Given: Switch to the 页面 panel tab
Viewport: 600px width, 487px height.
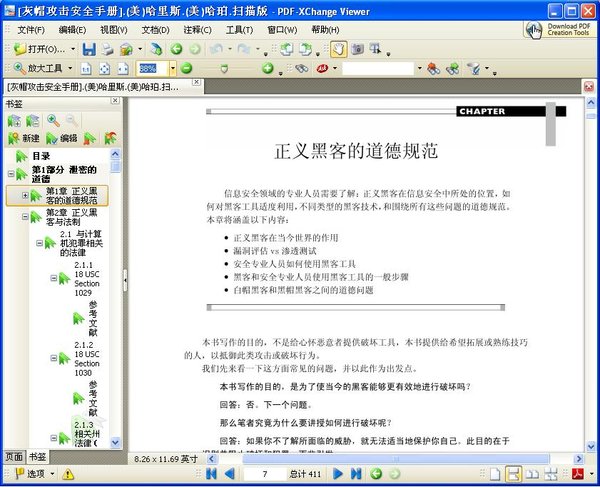Looking at the screenshot, I should tap(14, 456).
